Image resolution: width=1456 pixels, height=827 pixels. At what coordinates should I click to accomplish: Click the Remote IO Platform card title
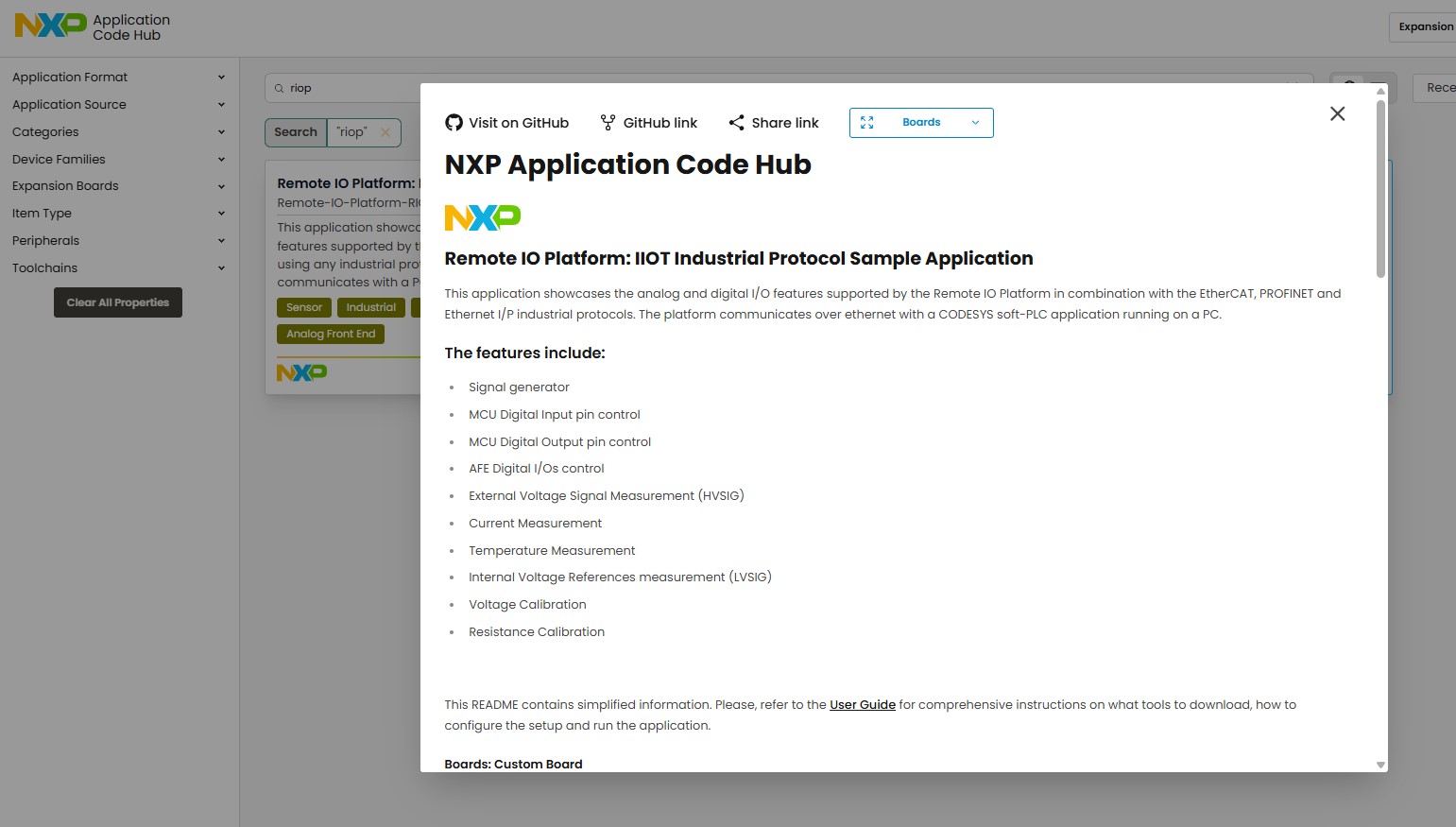coord(348,183)
